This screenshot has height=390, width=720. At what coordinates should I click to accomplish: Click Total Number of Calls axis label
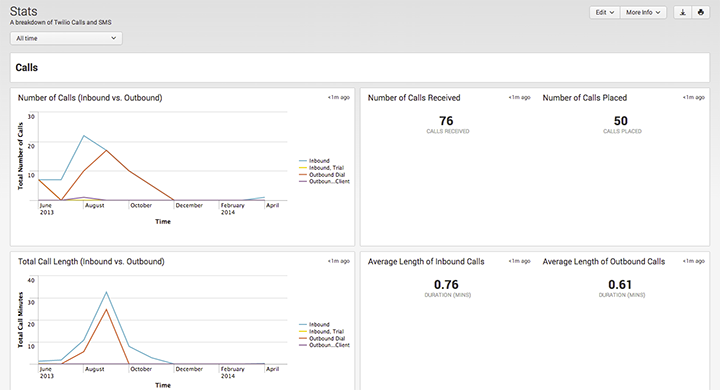20,156
